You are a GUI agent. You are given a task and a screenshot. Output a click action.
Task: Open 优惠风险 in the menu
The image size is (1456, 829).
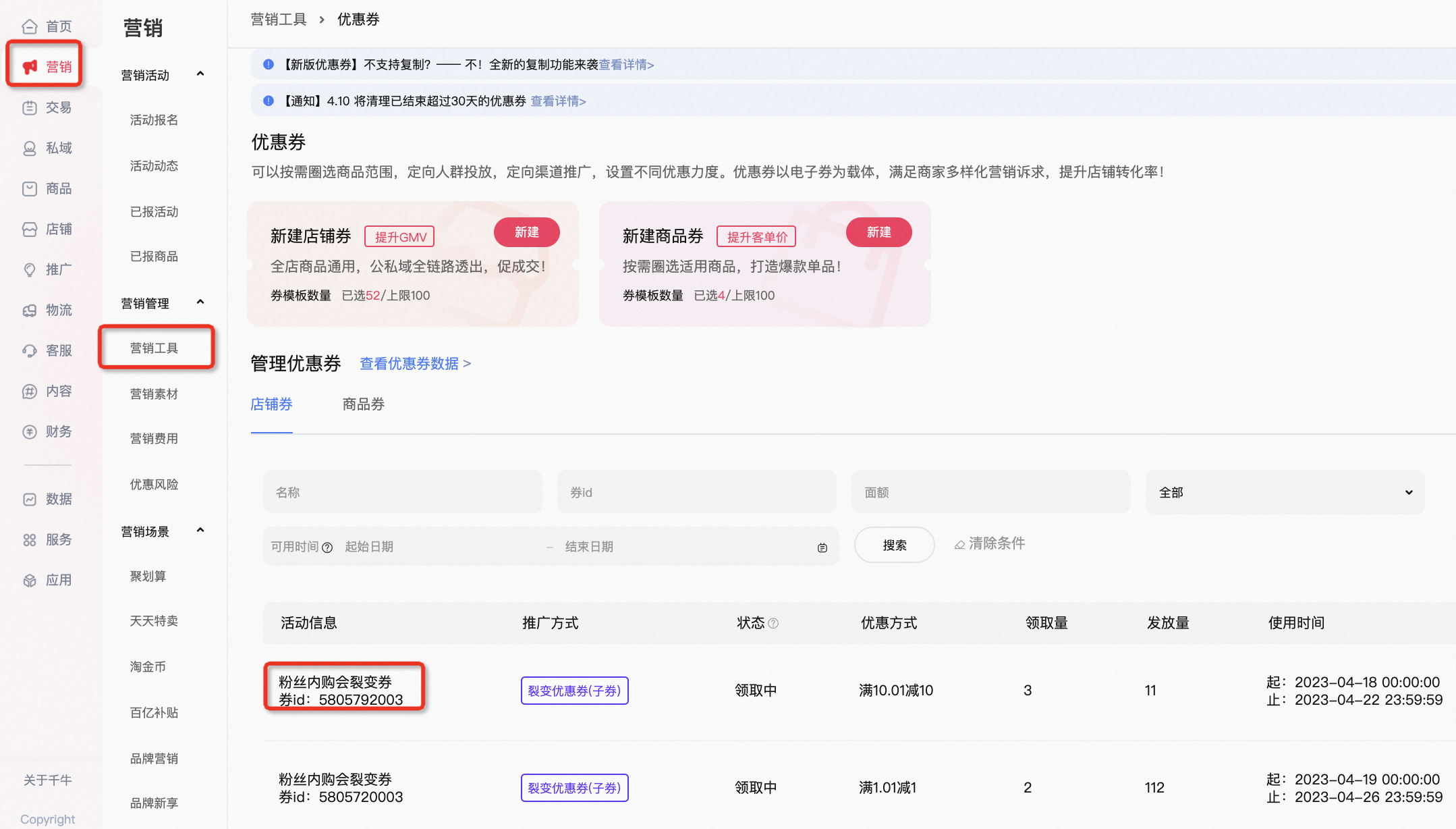click(x=154, y=485)
